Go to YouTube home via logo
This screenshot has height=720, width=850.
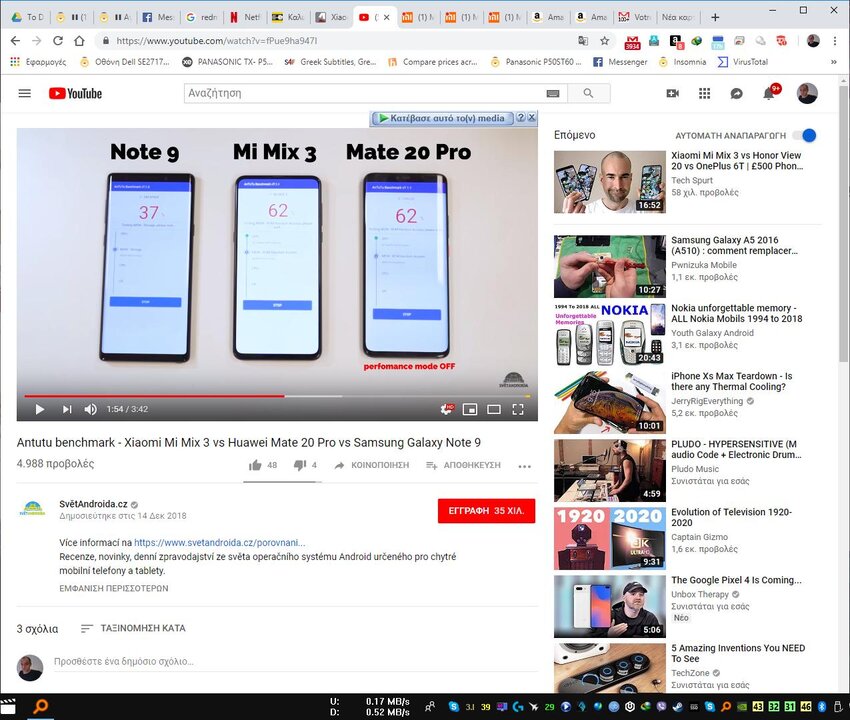click(75, 93)
